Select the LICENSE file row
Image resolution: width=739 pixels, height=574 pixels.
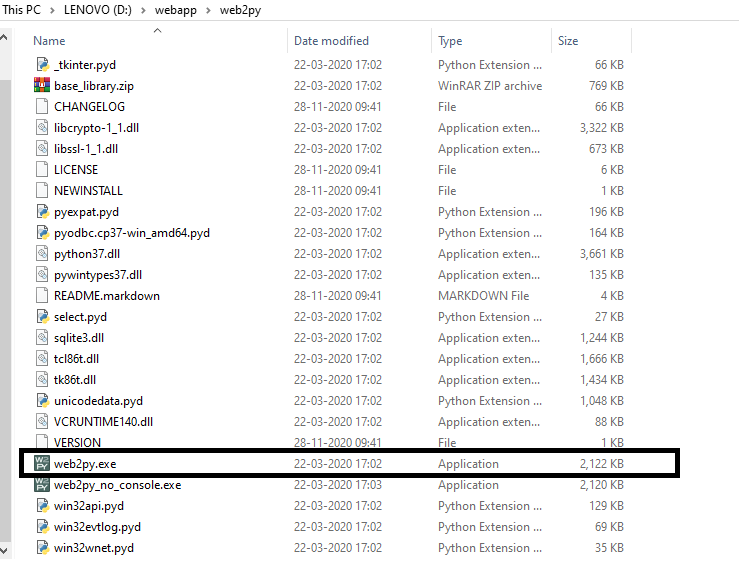[x=76, y=170]
